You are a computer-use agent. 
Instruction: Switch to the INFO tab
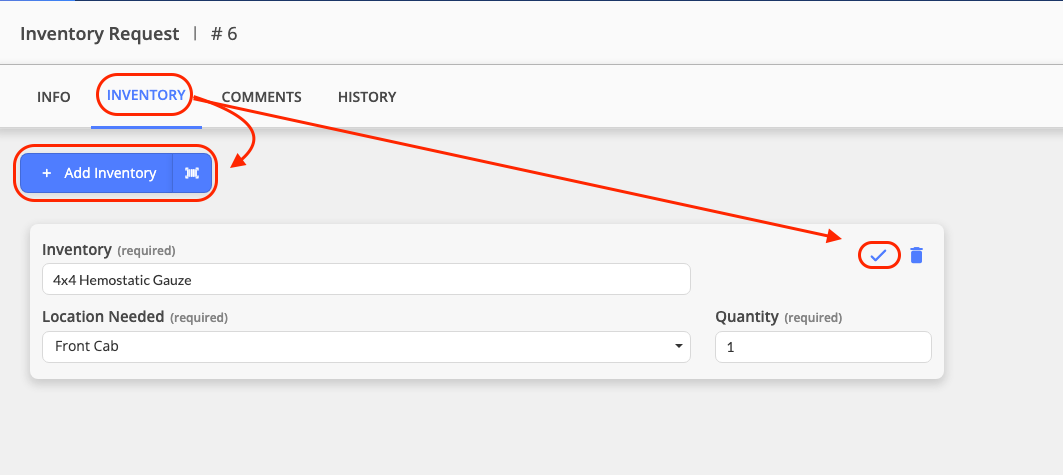pos(54,97)
